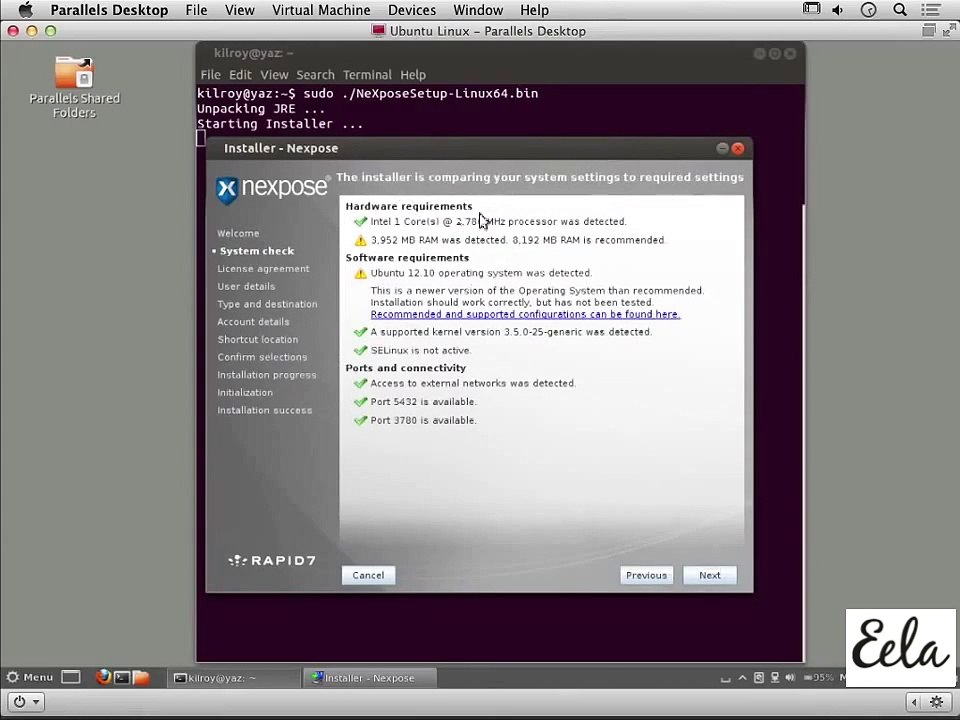960x720 pixels.
Task: Click Show Desktop icon in taskbar
Action: tap(71, 677)
